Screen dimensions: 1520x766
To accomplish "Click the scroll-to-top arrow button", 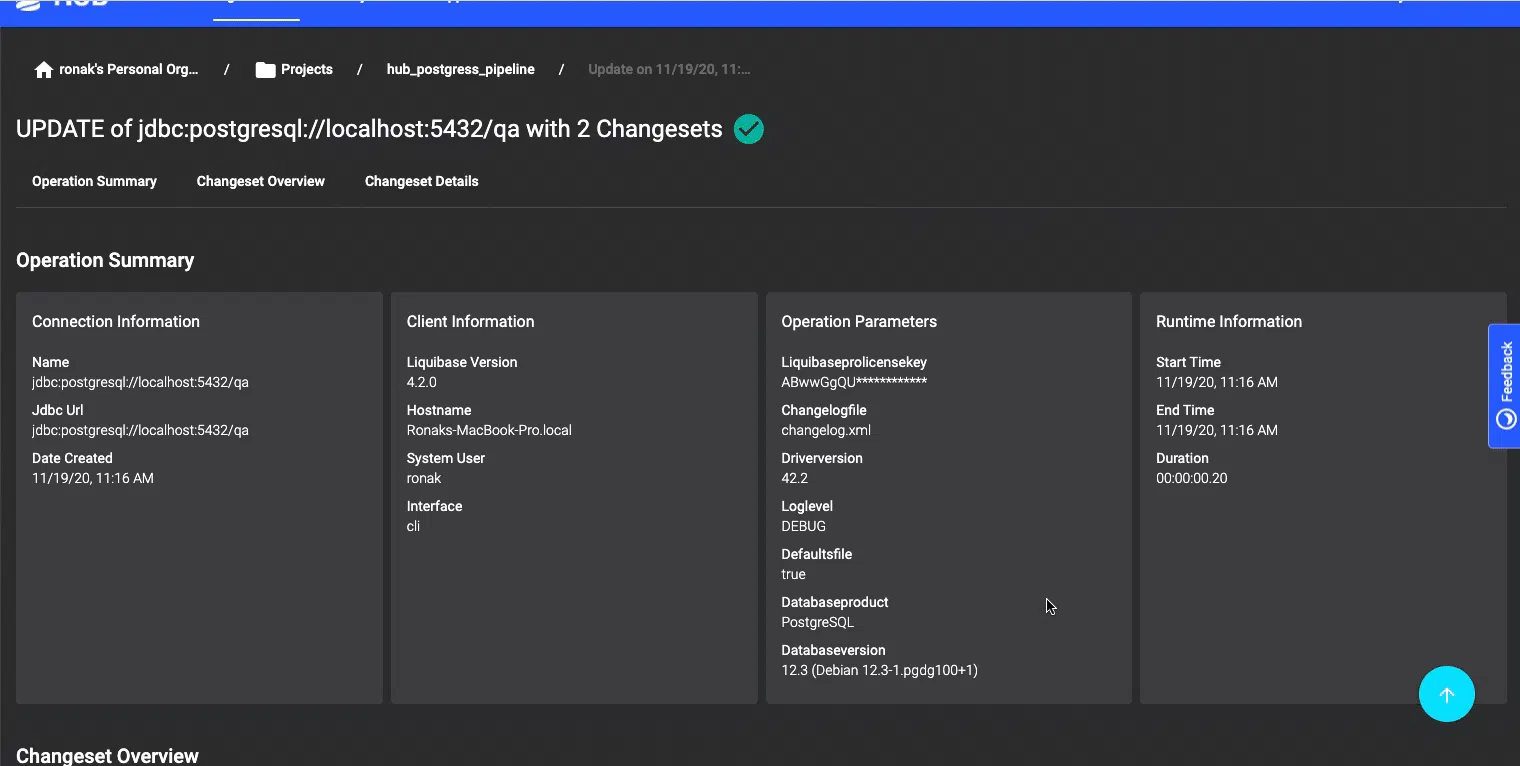I will (x=1447, y=694).
